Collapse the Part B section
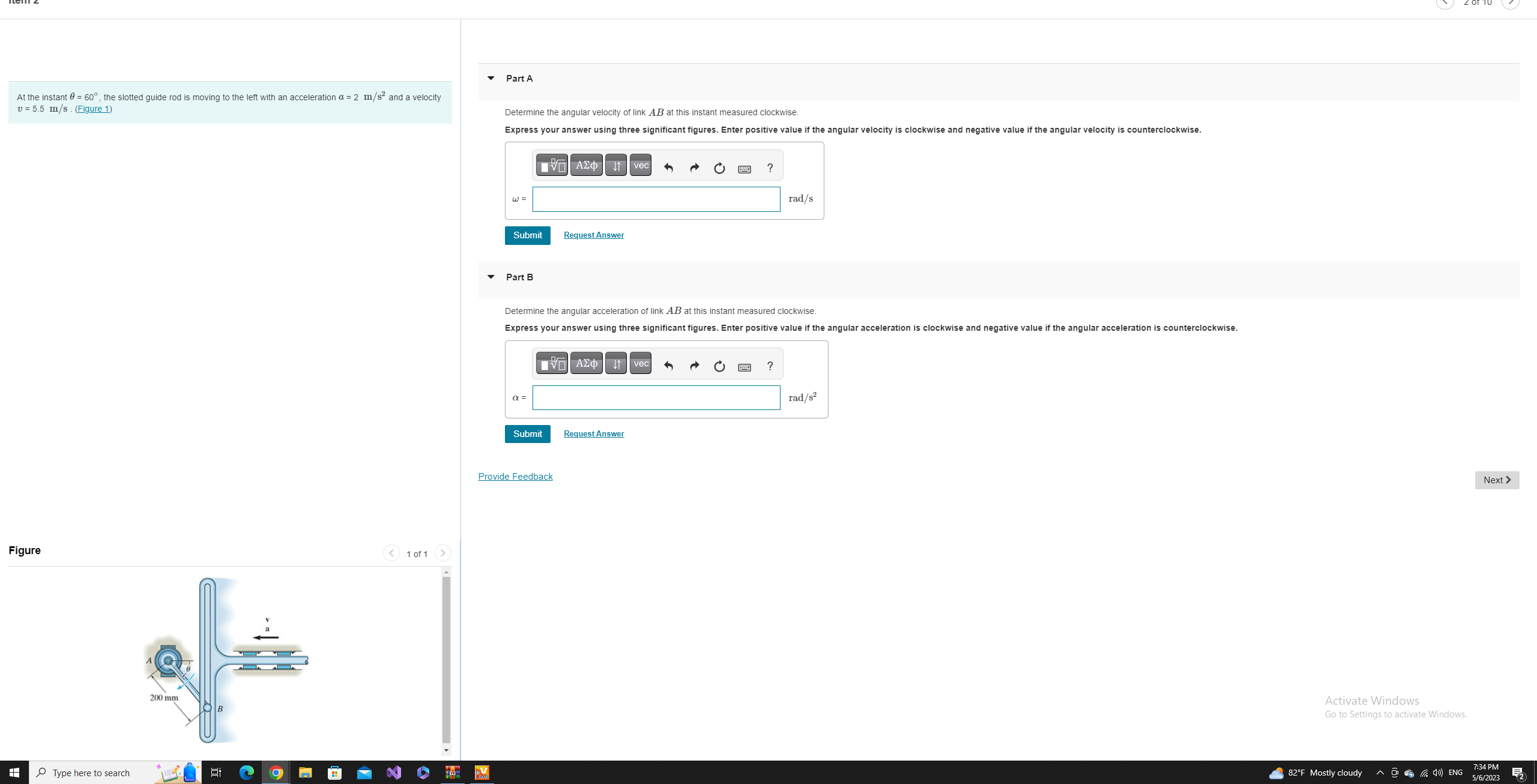 point(491,277)
